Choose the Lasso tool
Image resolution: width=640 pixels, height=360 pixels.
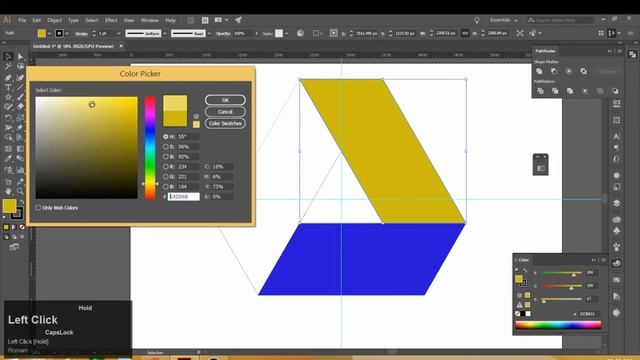[20, 66]
